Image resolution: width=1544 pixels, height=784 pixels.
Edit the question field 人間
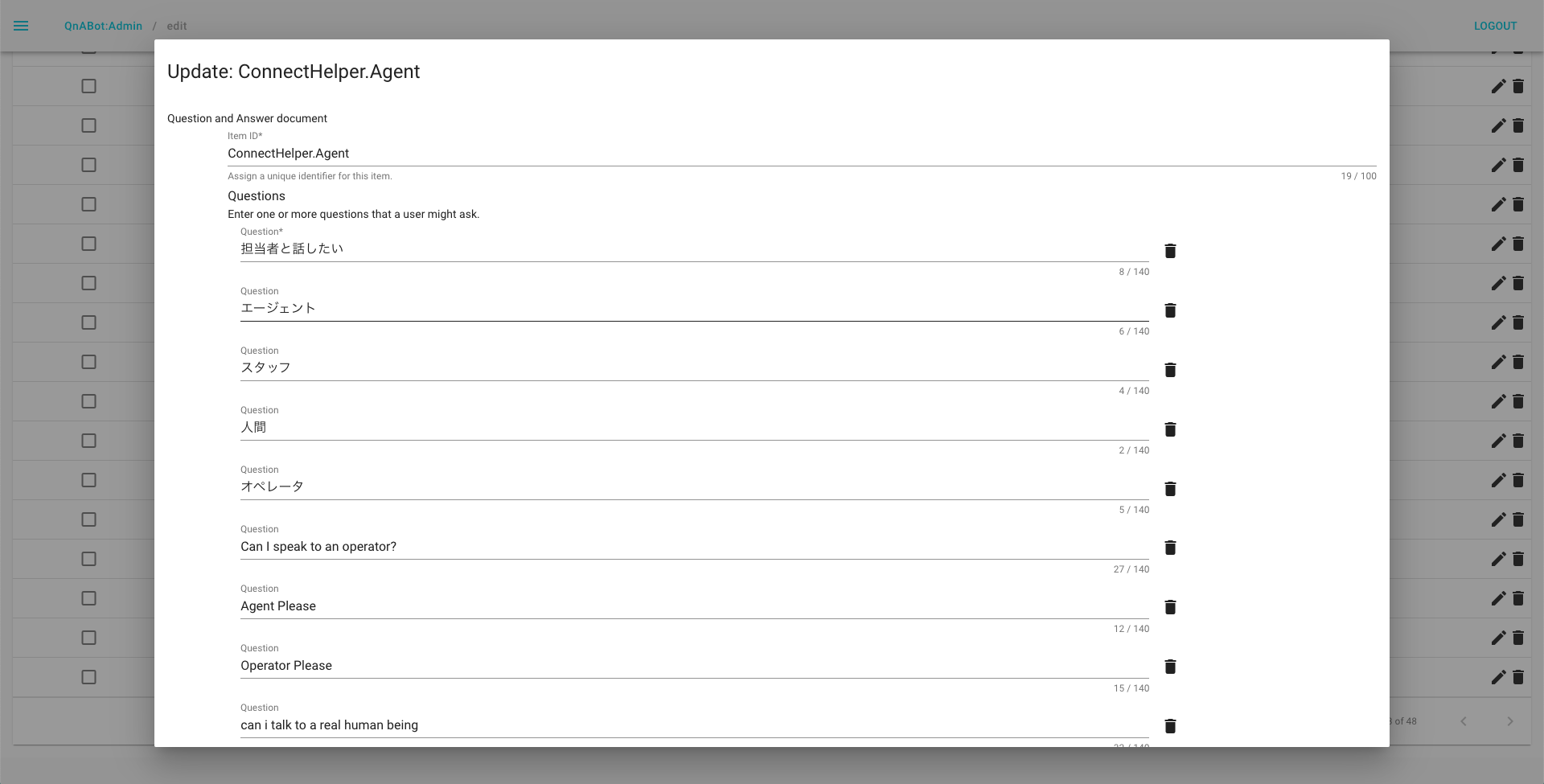click(x=695, y=428)
